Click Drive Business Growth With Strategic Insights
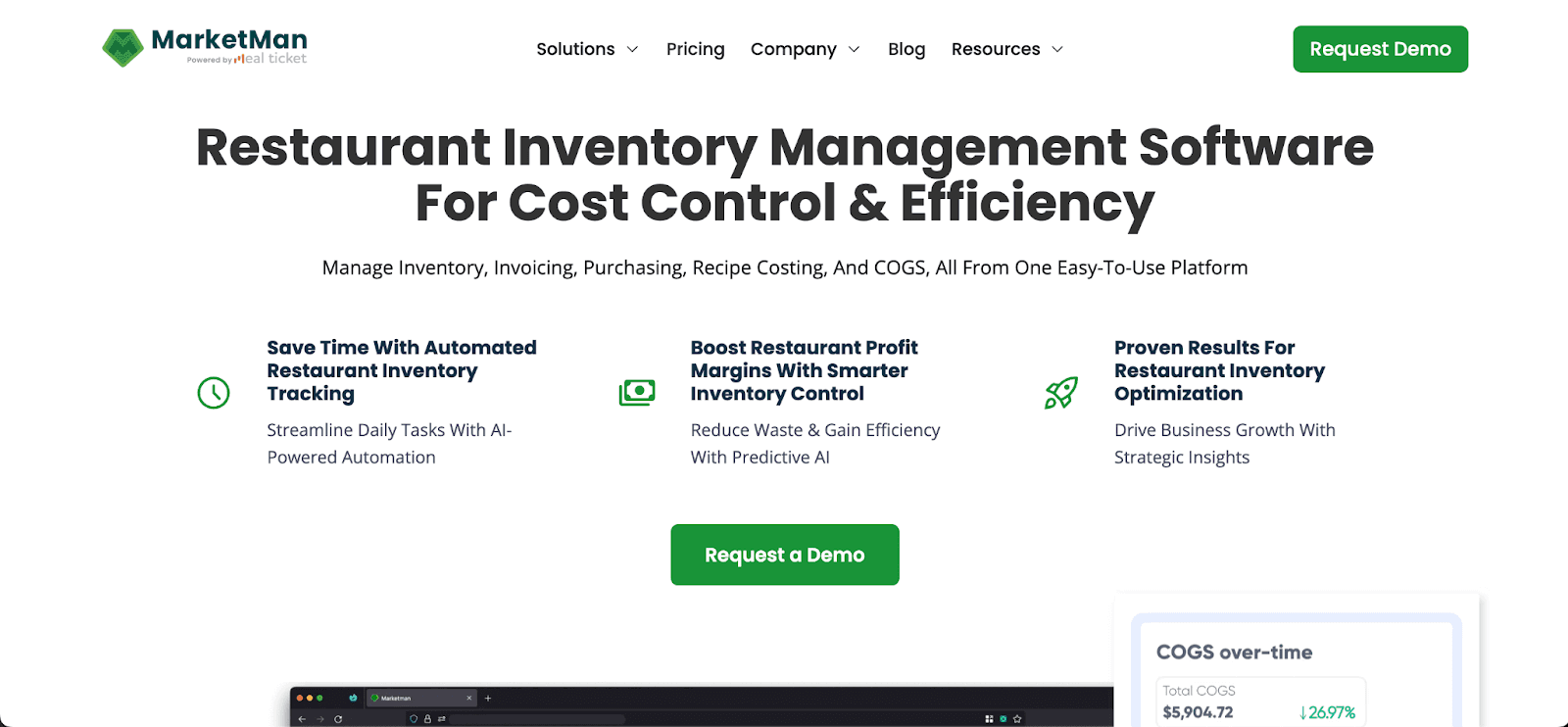1568x727 pixels. (x=1225, y=444)
